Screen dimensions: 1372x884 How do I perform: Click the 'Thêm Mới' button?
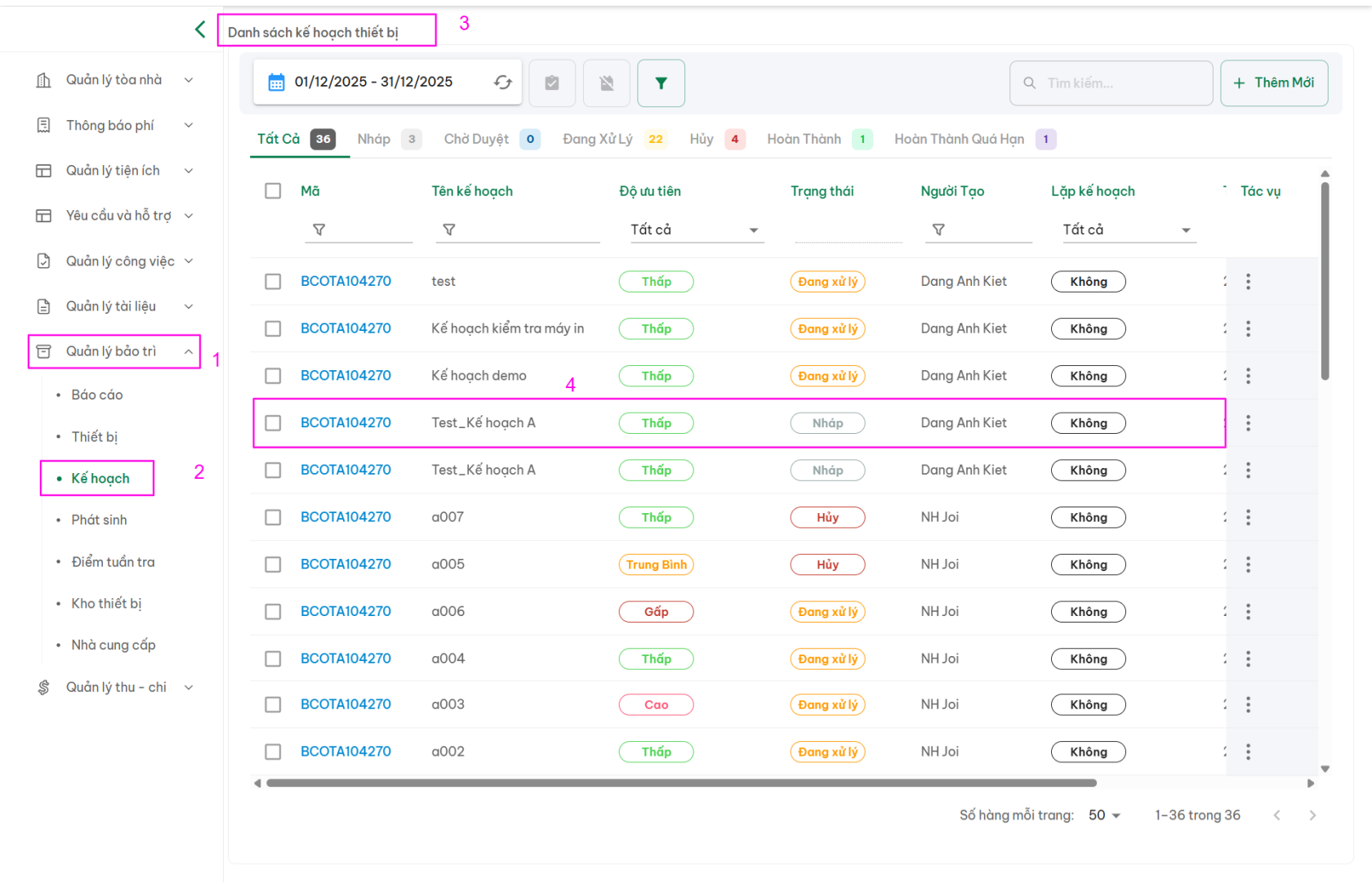[1274, 83]
